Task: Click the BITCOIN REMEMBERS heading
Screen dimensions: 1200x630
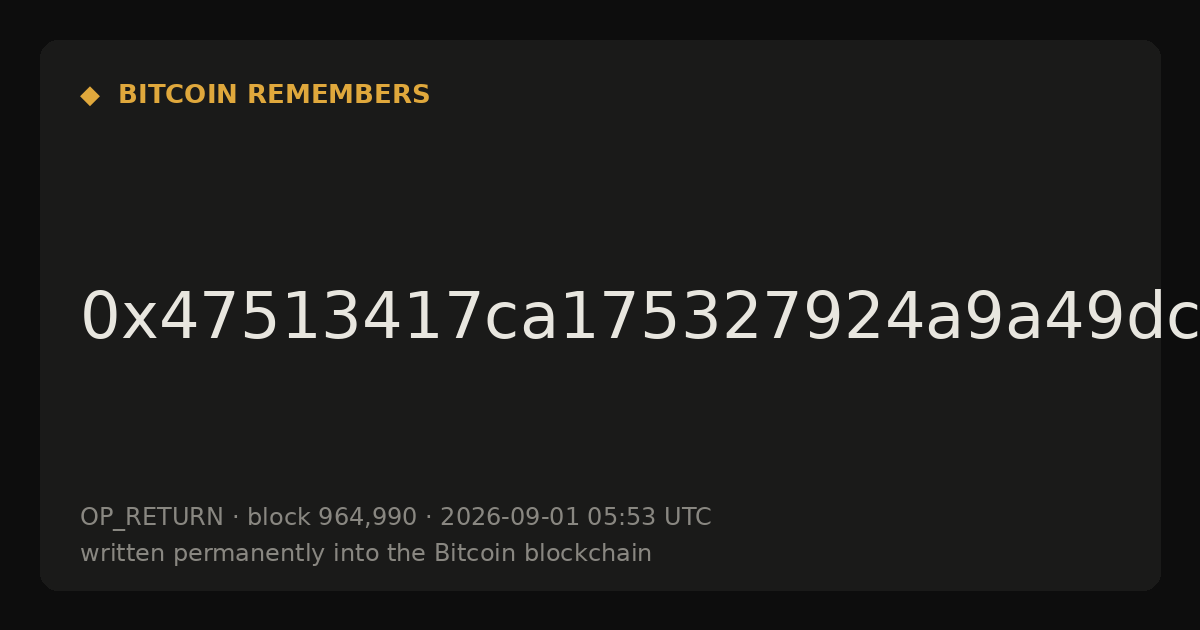Action: click(274, 95)
